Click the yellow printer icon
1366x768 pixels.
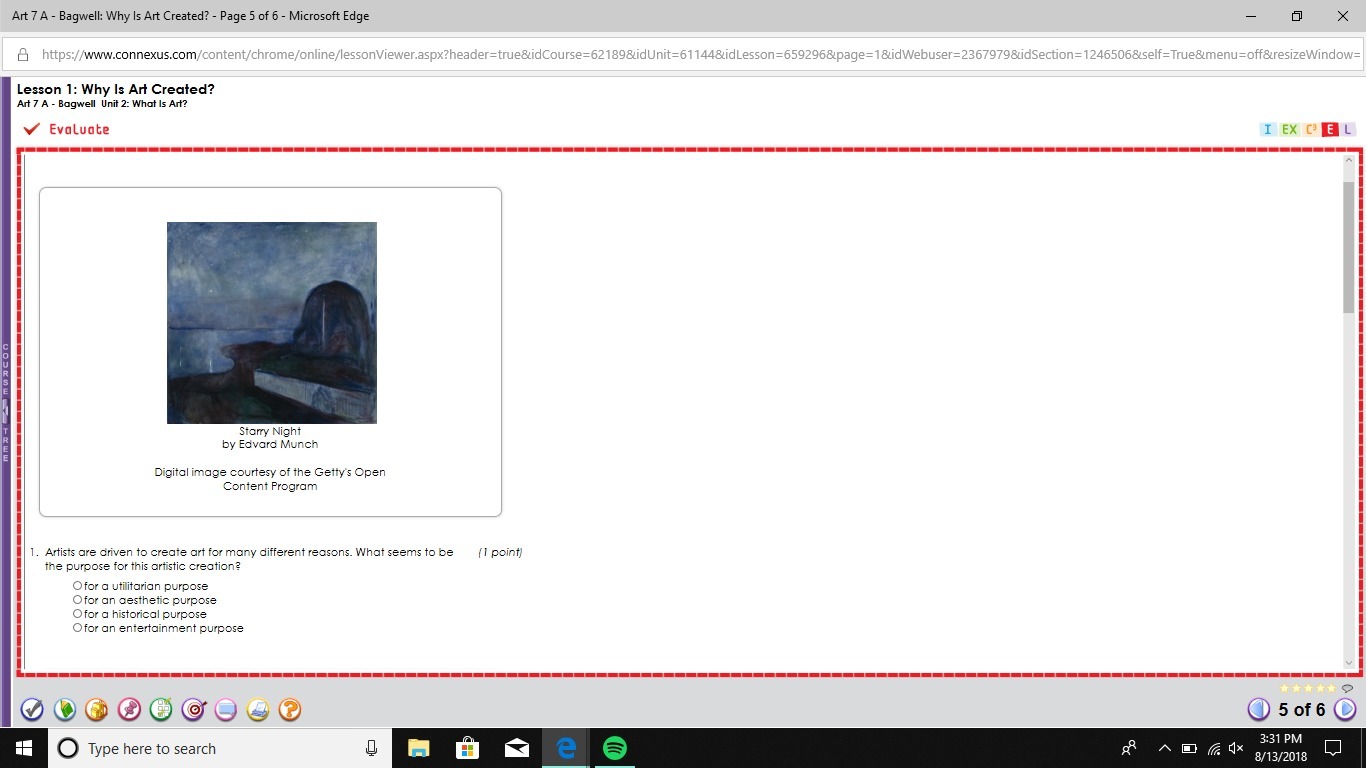[x=258, y=710]
